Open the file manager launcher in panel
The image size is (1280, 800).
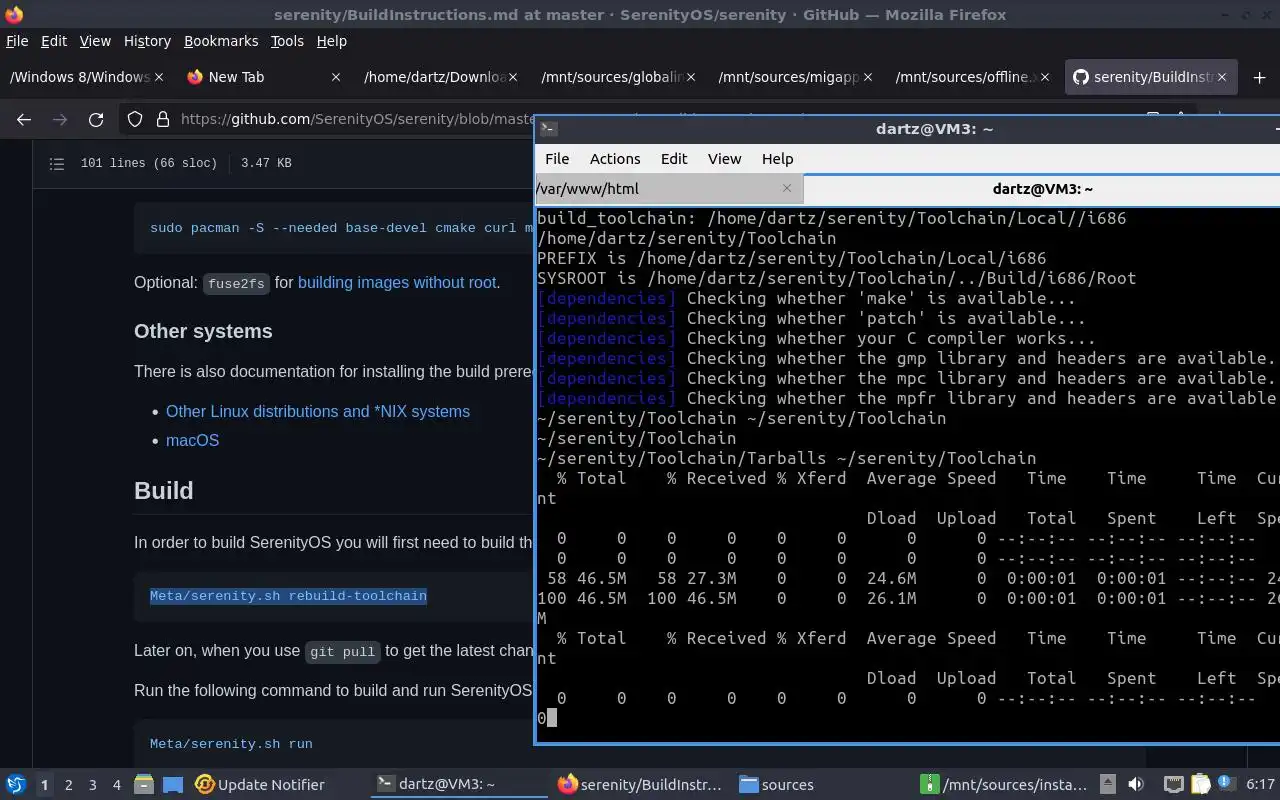click(143, 785)
